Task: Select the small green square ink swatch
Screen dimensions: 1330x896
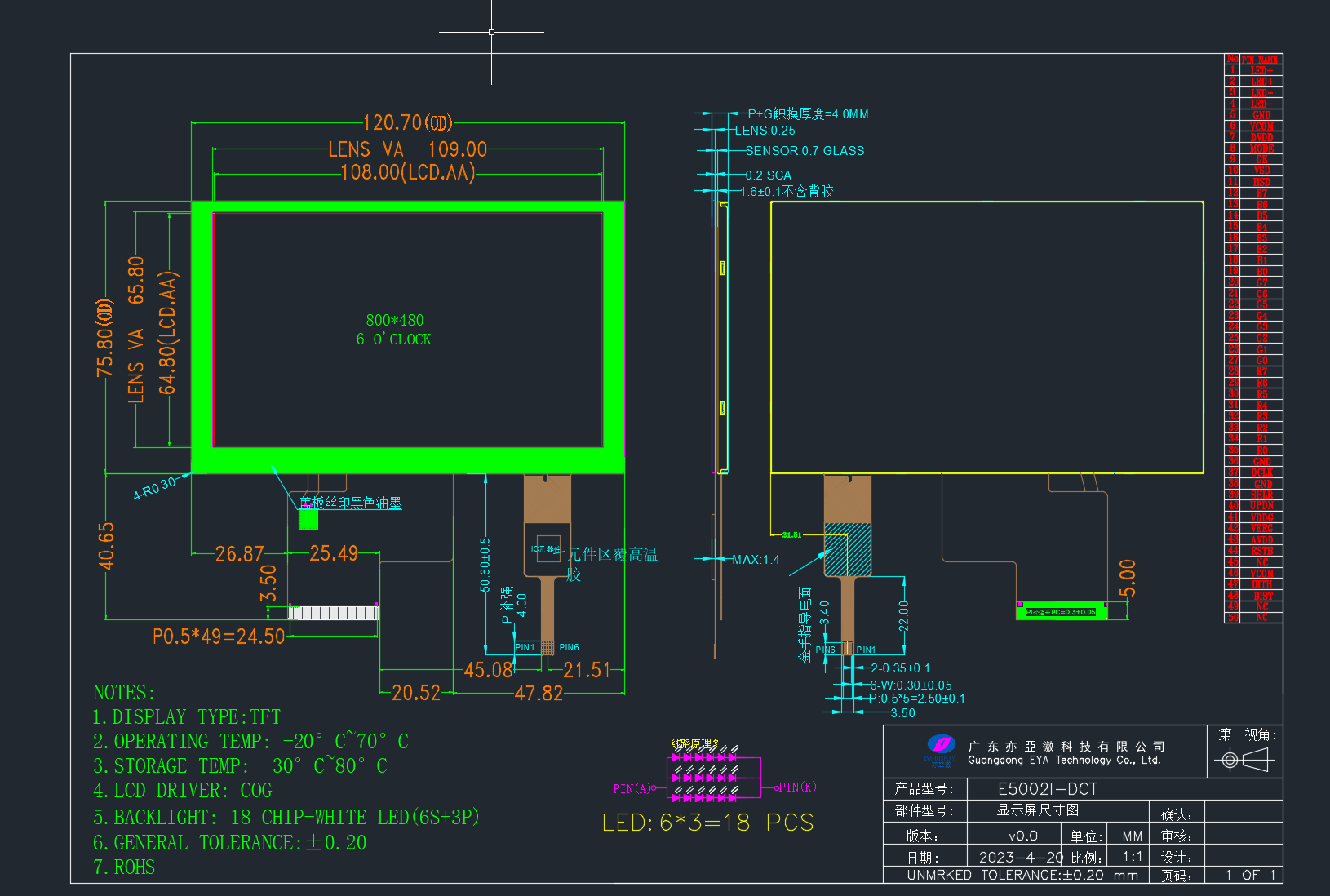Action: pyautogui.click(x=308, y=519)
